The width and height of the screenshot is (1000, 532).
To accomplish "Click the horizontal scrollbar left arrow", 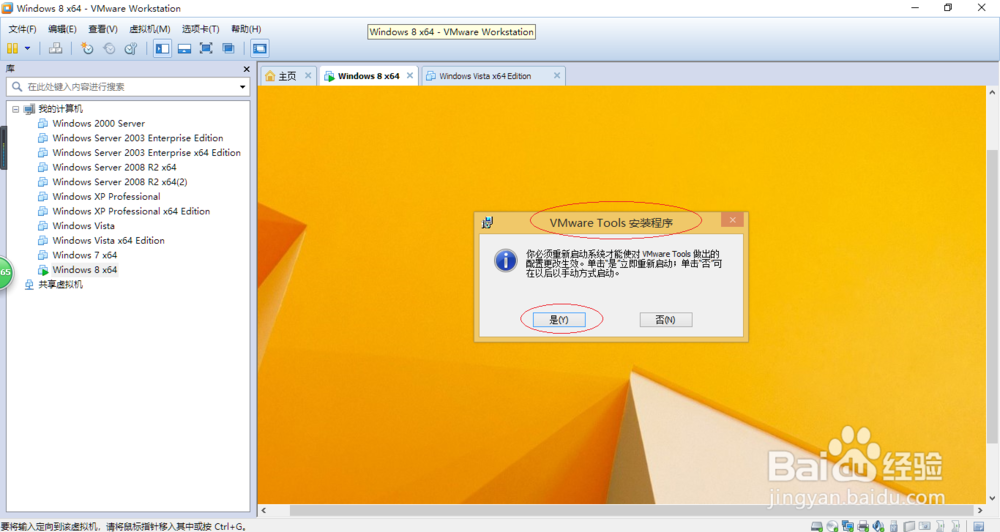I will click(264, 510).
